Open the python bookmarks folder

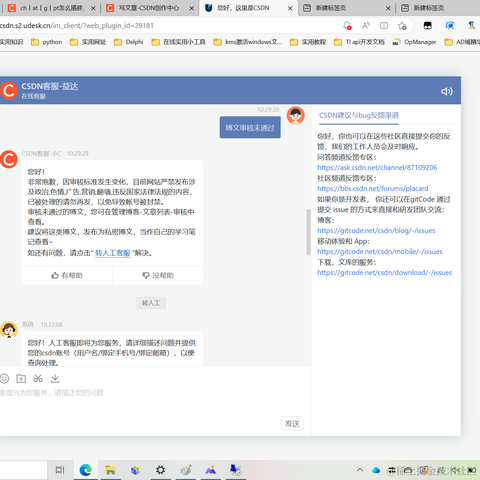click(x=47, y=42)
